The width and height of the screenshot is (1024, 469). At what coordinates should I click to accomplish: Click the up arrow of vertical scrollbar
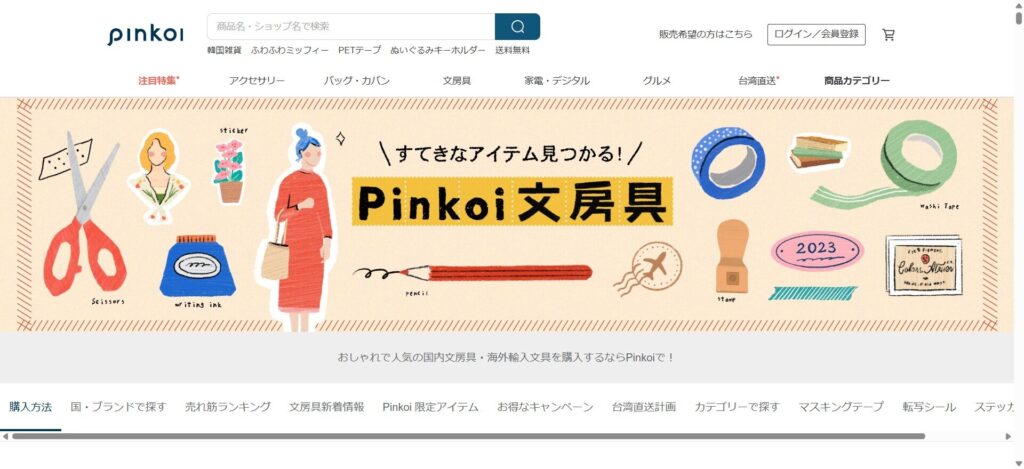pyautogui.click(x=1018, y=5)
